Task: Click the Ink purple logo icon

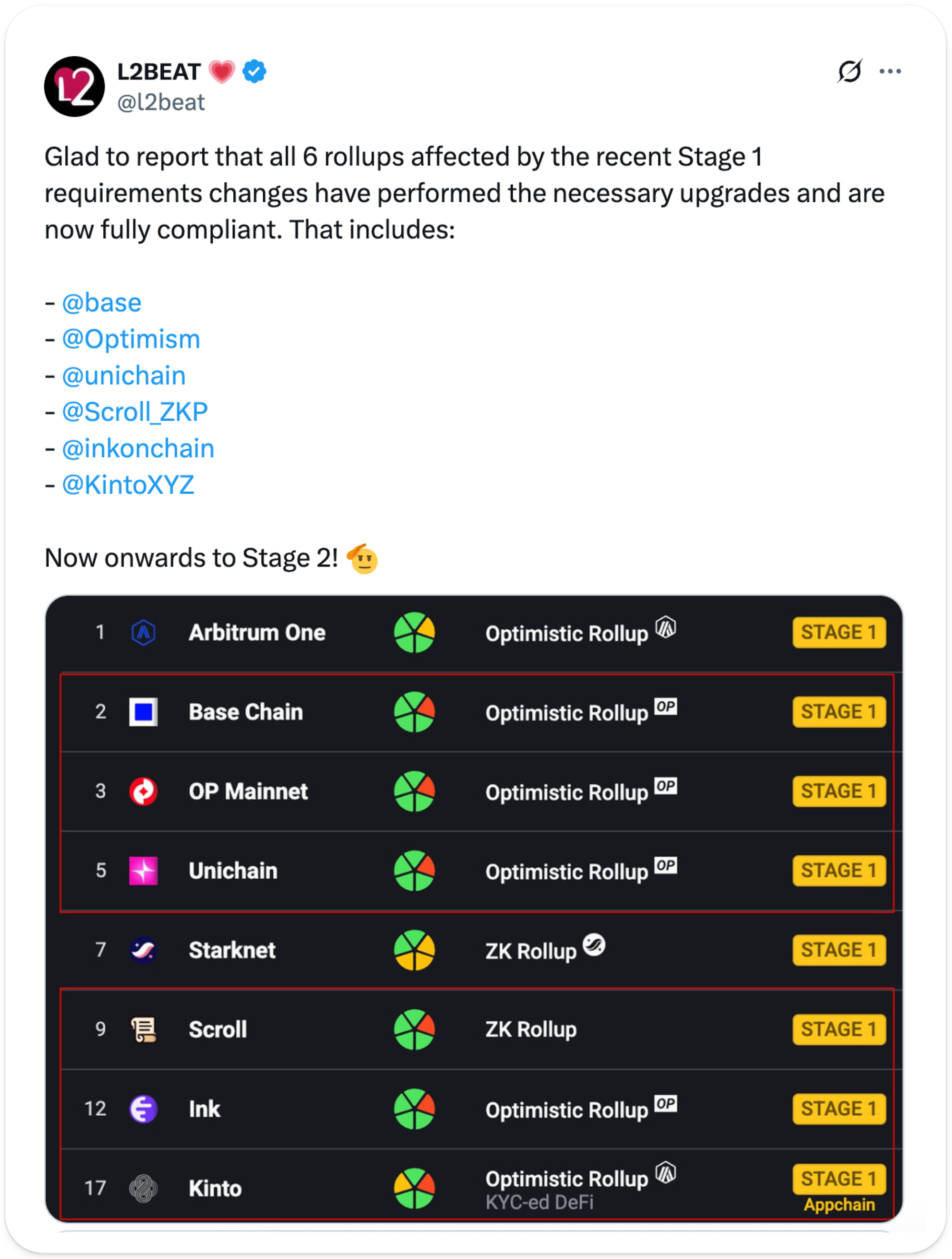Action: tap(143, 1109)
